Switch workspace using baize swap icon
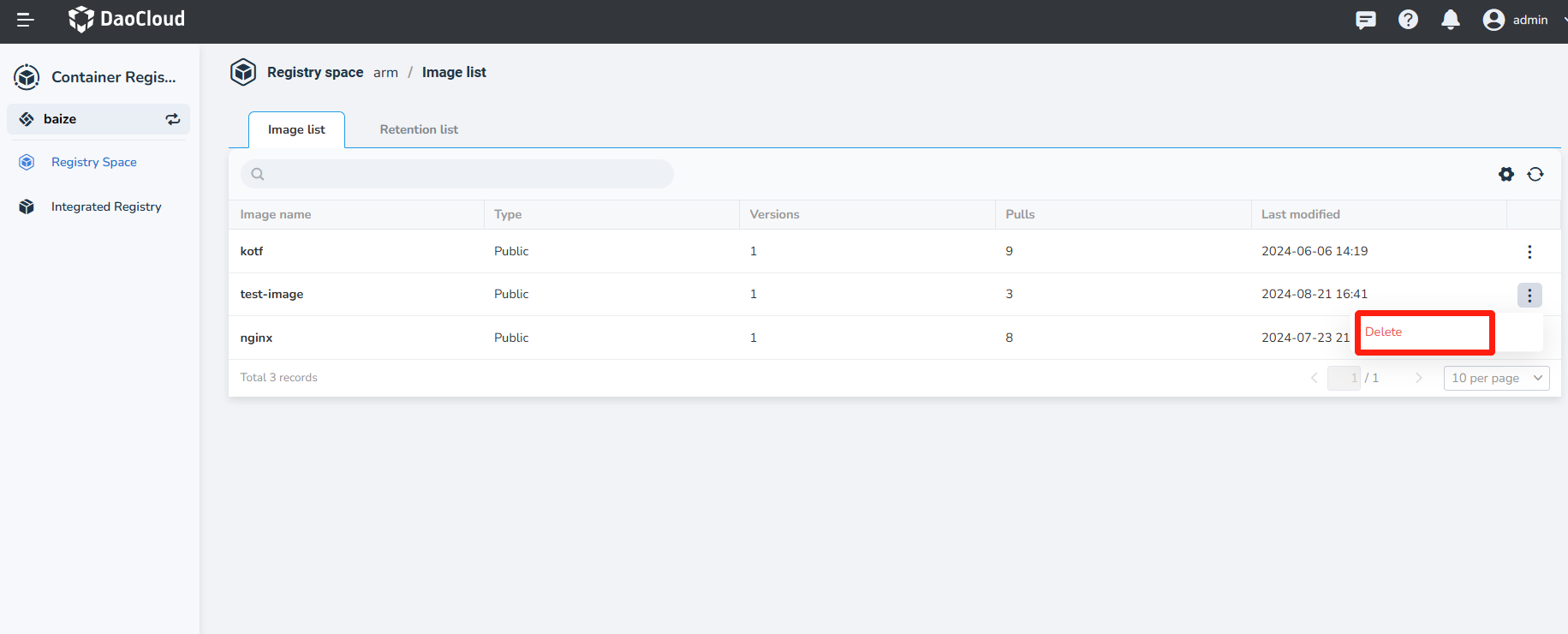The height and width of the screenshot is (634, 1568). point(173,119)
